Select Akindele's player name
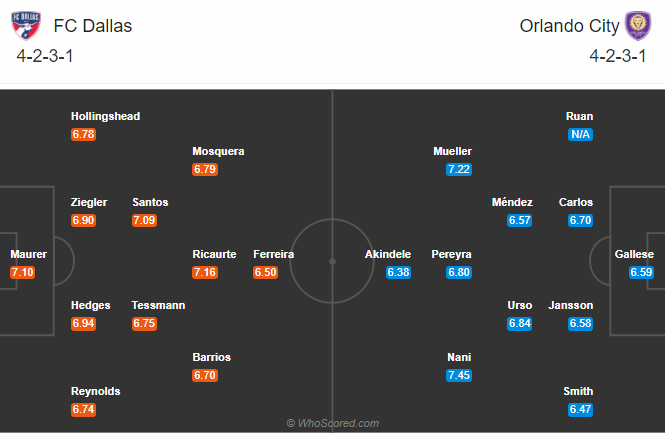Image resolution: width=665 pixels, height=433 pixels. click(x=390, y=254)
